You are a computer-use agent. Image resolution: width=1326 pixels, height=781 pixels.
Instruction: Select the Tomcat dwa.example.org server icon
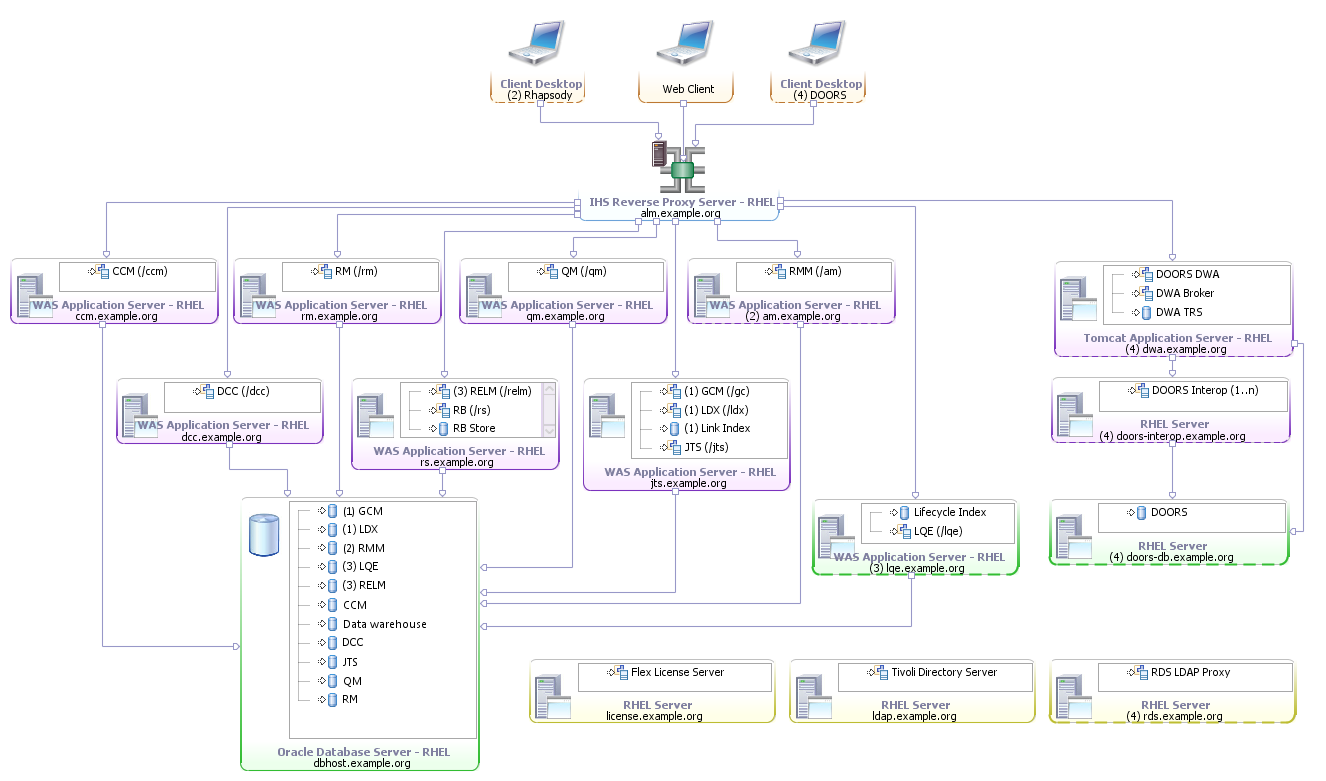[1078, 299]
